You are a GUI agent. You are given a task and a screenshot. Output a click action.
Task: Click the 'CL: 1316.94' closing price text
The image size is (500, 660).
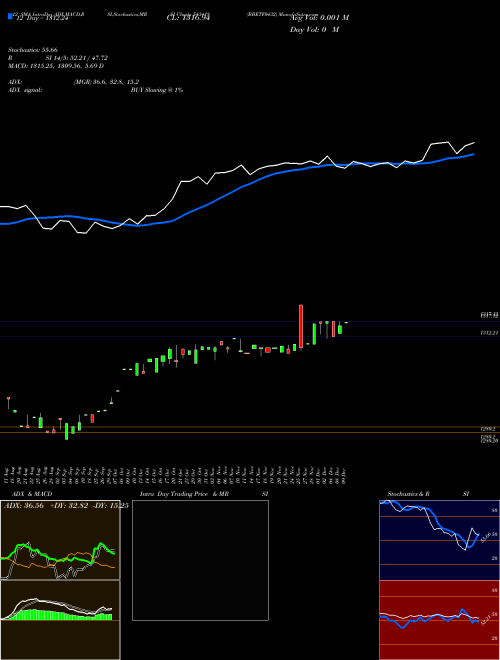tap(188, 18)
